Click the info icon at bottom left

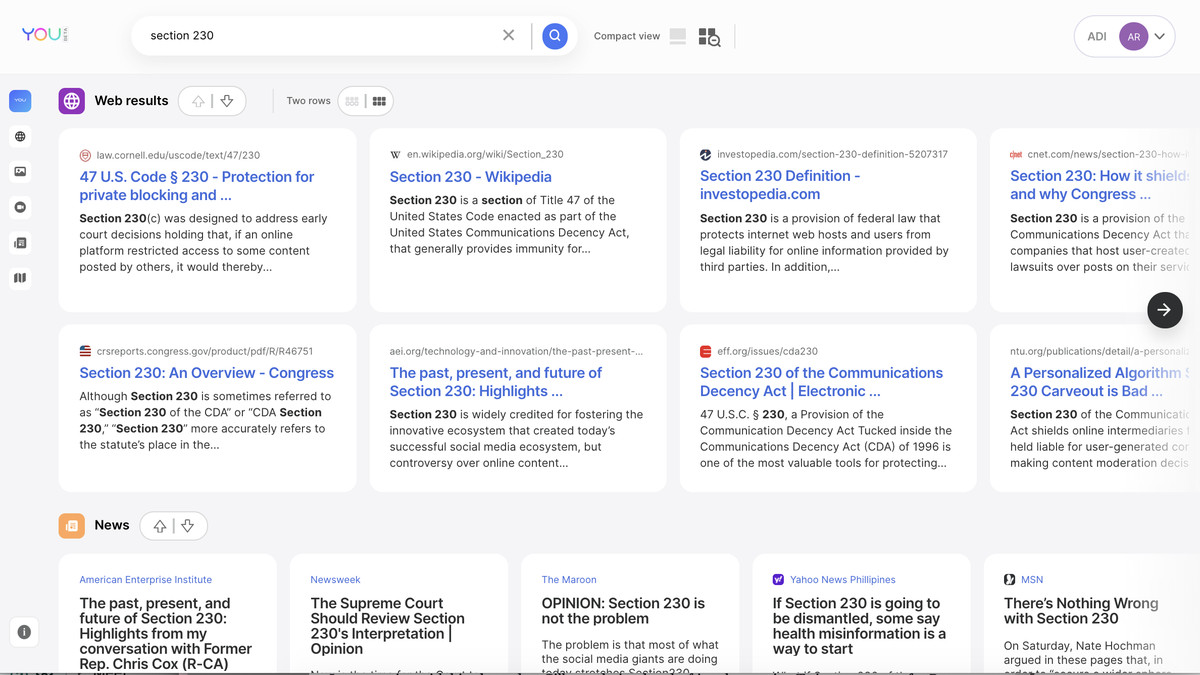coord(24,632)
